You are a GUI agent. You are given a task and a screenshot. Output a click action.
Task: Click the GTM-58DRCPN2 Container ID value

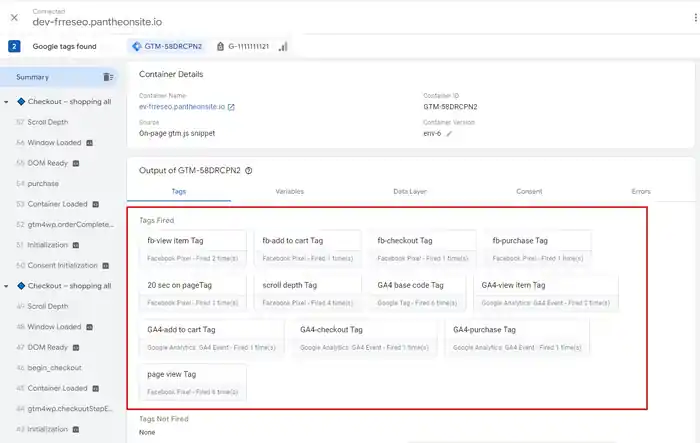point(450,107)
